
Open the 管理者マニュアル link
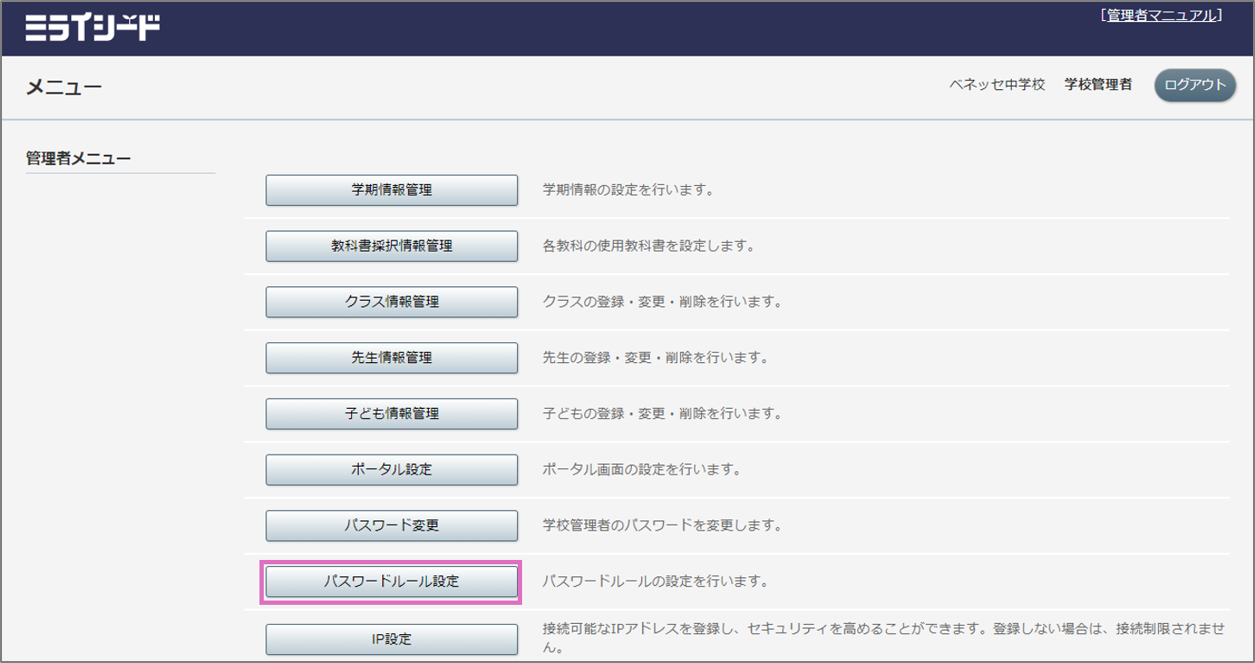[x=1160, y=15]
